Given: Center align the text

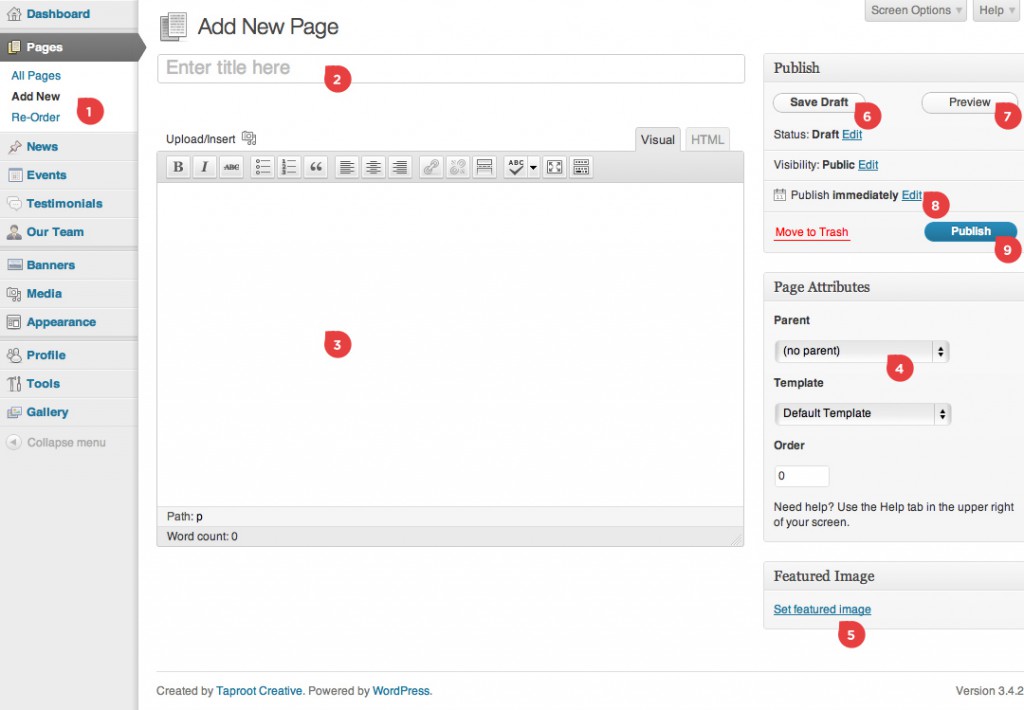Looking at the screenshot, I should coord(373,167).
